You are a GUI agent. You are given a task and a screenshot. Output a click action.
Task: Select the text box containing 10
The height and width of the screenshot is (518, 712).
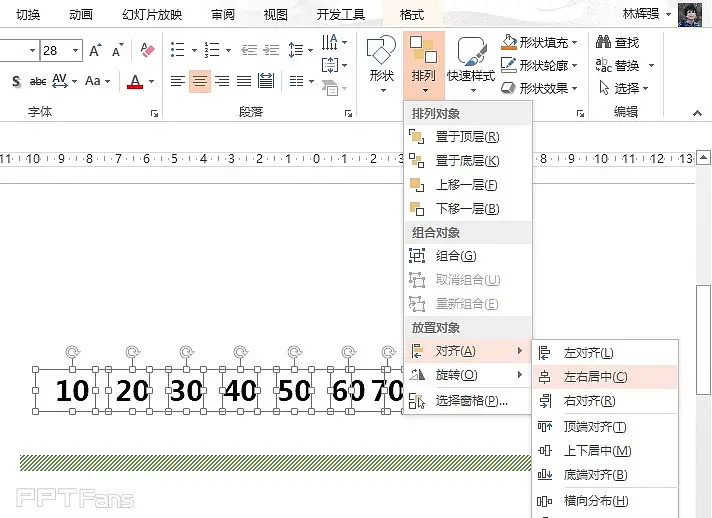click(71, 391)
